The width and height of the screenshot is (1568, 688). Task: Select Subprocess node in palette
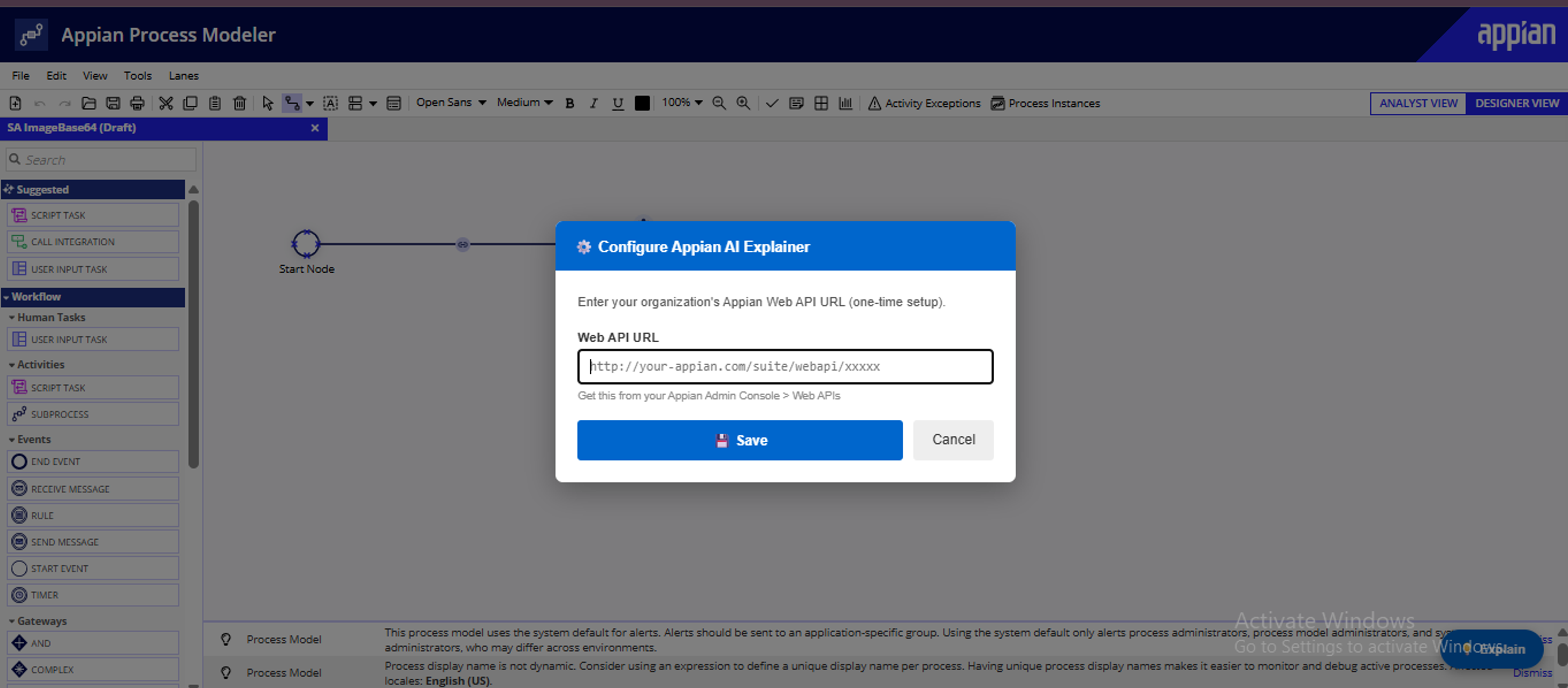point(93,414)
